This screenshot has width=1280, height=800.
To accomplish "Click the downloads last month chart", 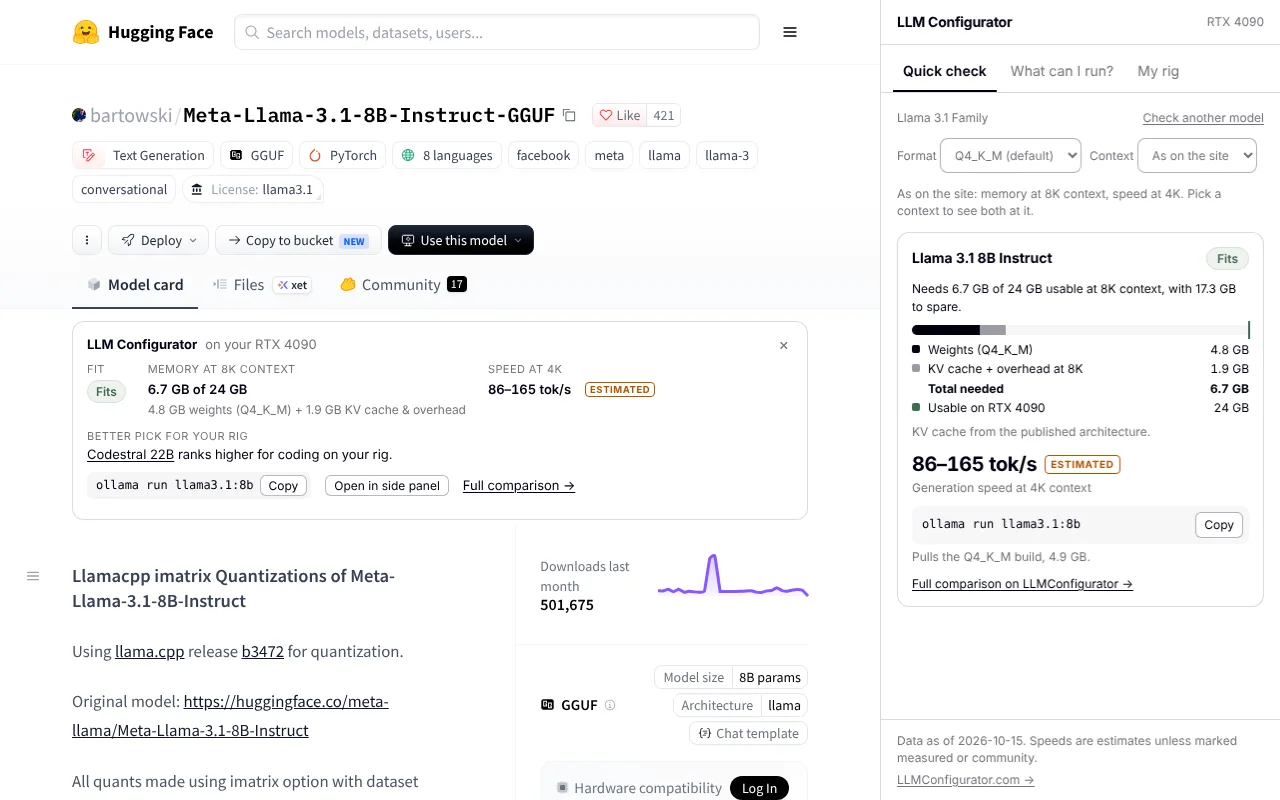I will [x=733, y=577].
